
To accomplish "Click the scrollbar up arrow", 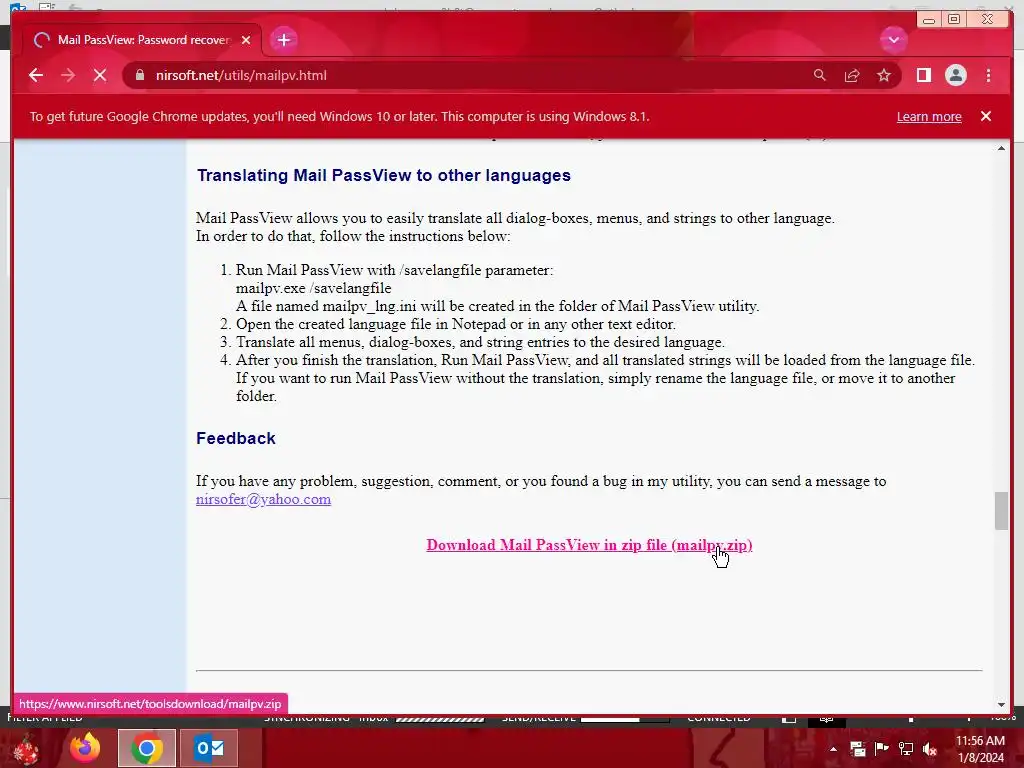I will (x=1001, y=149).
